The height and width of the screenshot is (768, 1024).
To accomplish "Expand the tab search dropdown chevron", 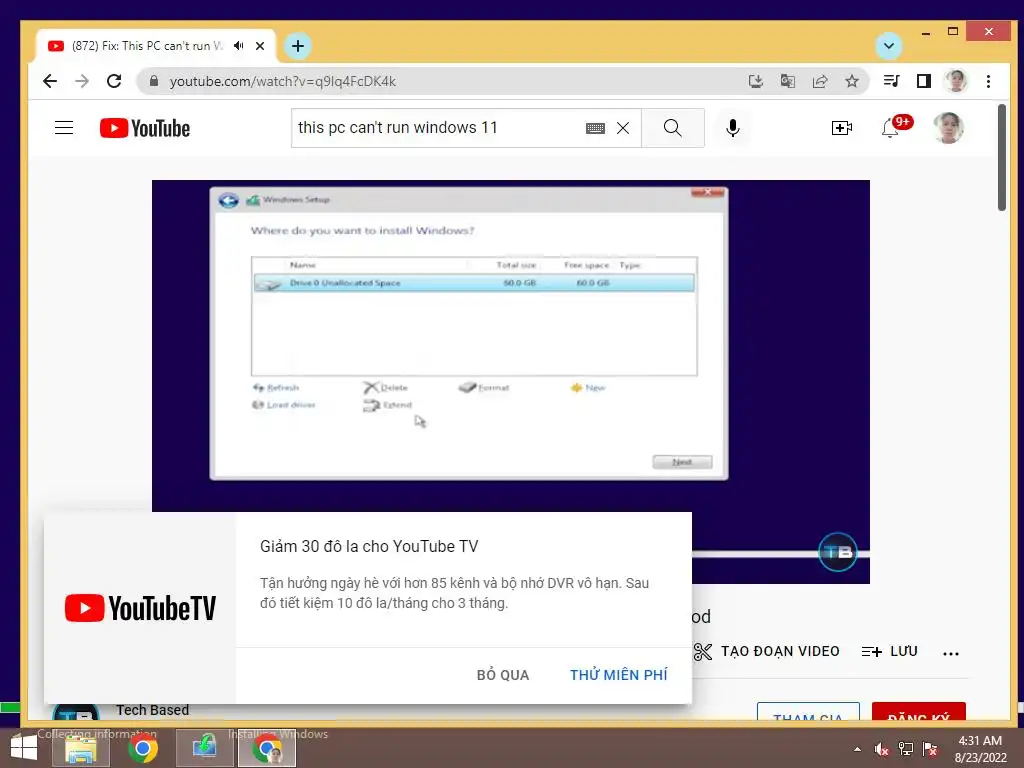I will click(889, 46).
